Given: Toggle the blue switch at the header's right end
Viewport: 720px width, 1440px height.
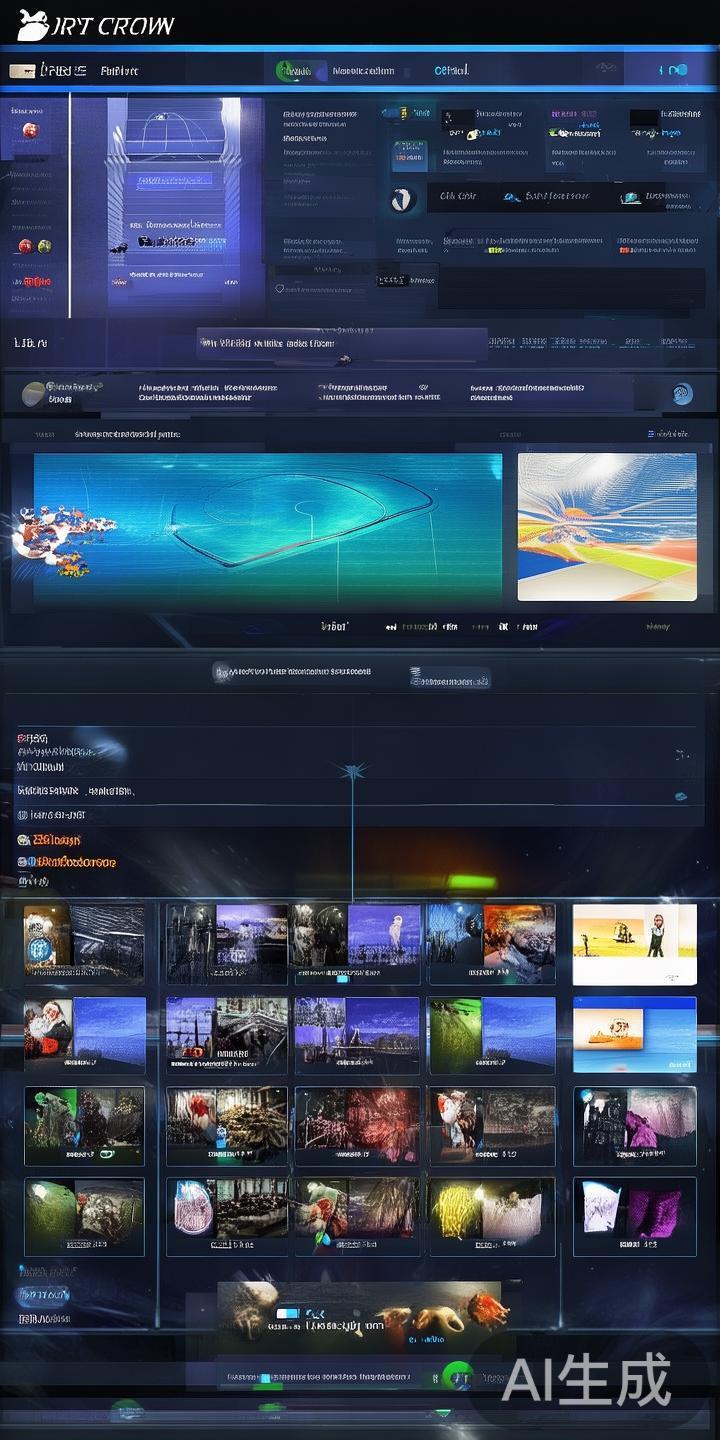Looking at the screenshot, I should click(x=673, y=70).
